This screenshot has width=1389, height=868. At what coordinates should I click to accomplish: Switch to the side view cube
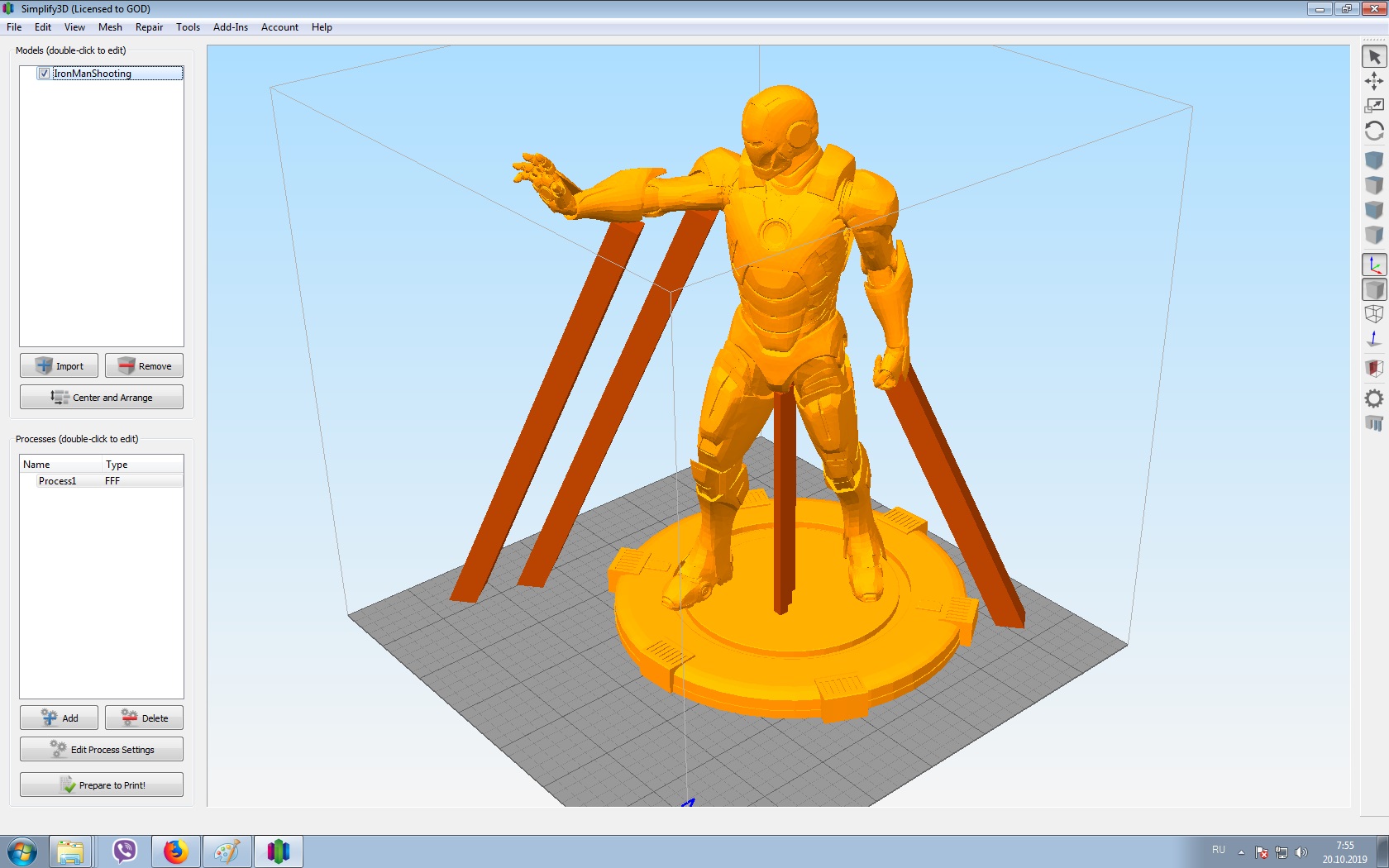point(1374,235)
